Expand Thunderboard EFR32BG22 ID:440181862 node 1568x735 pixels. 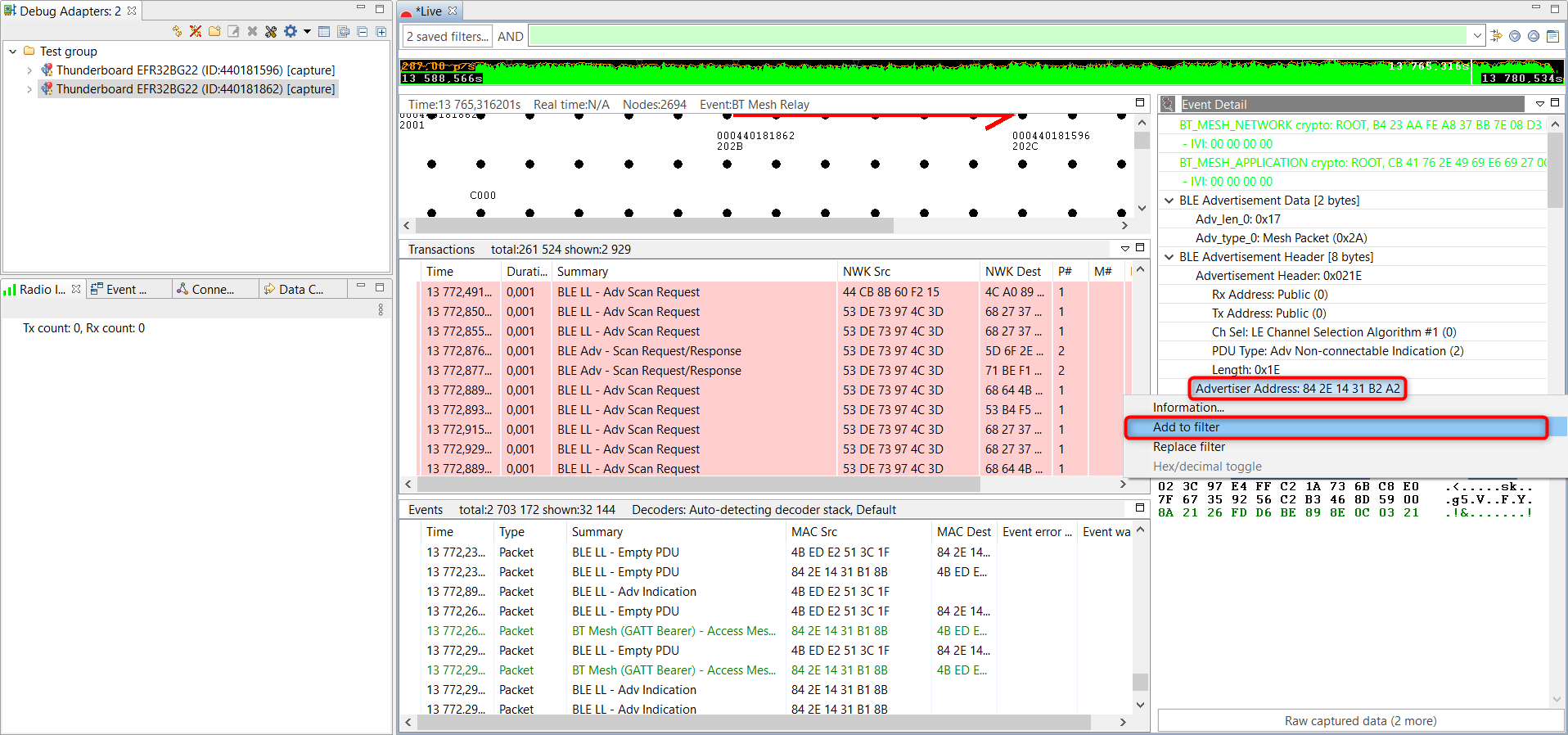[x=29, y=89]
